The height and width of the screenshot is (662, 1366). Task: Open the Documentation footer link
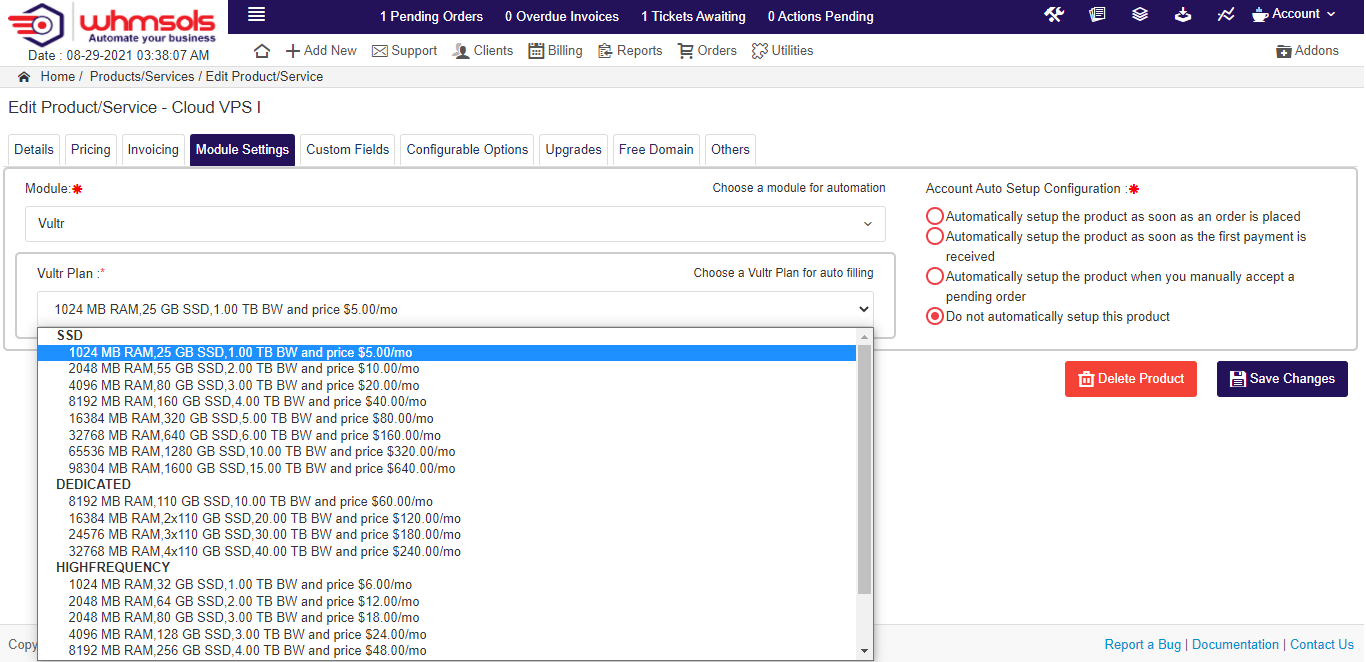click(1235, 645)
